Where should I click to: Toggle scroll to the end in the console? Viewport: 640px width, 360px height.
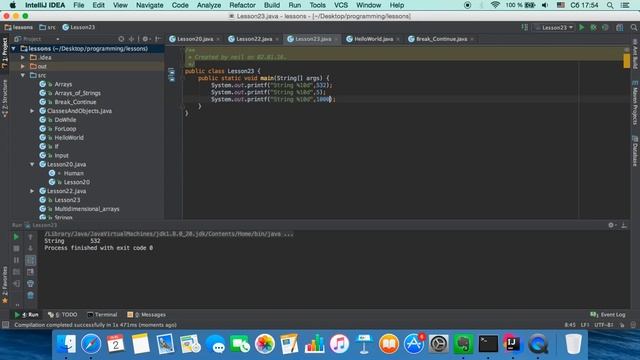pos(30,272)
